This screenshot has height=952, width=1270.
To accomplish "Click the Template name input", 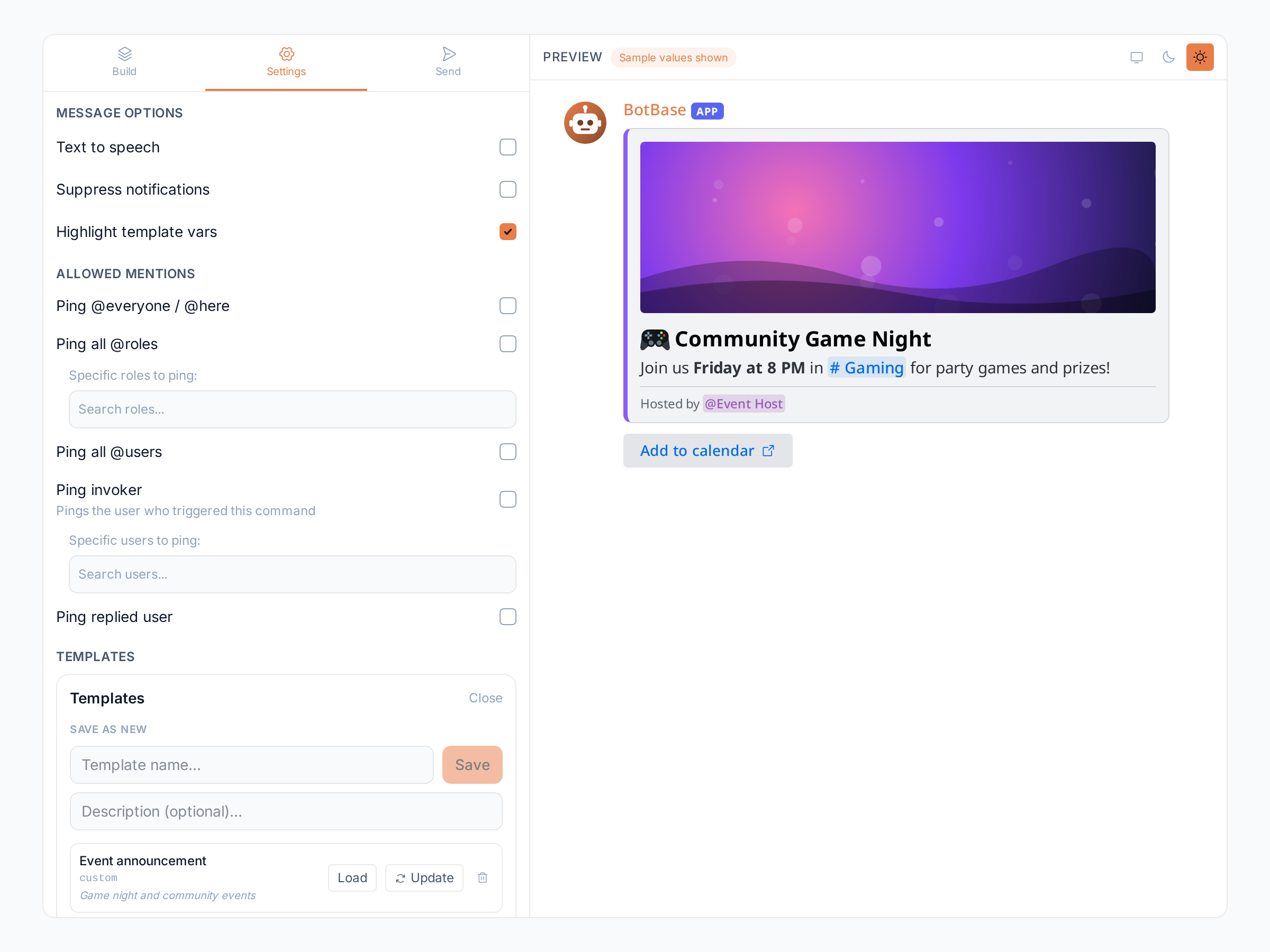I will click(x=251, y=765).
